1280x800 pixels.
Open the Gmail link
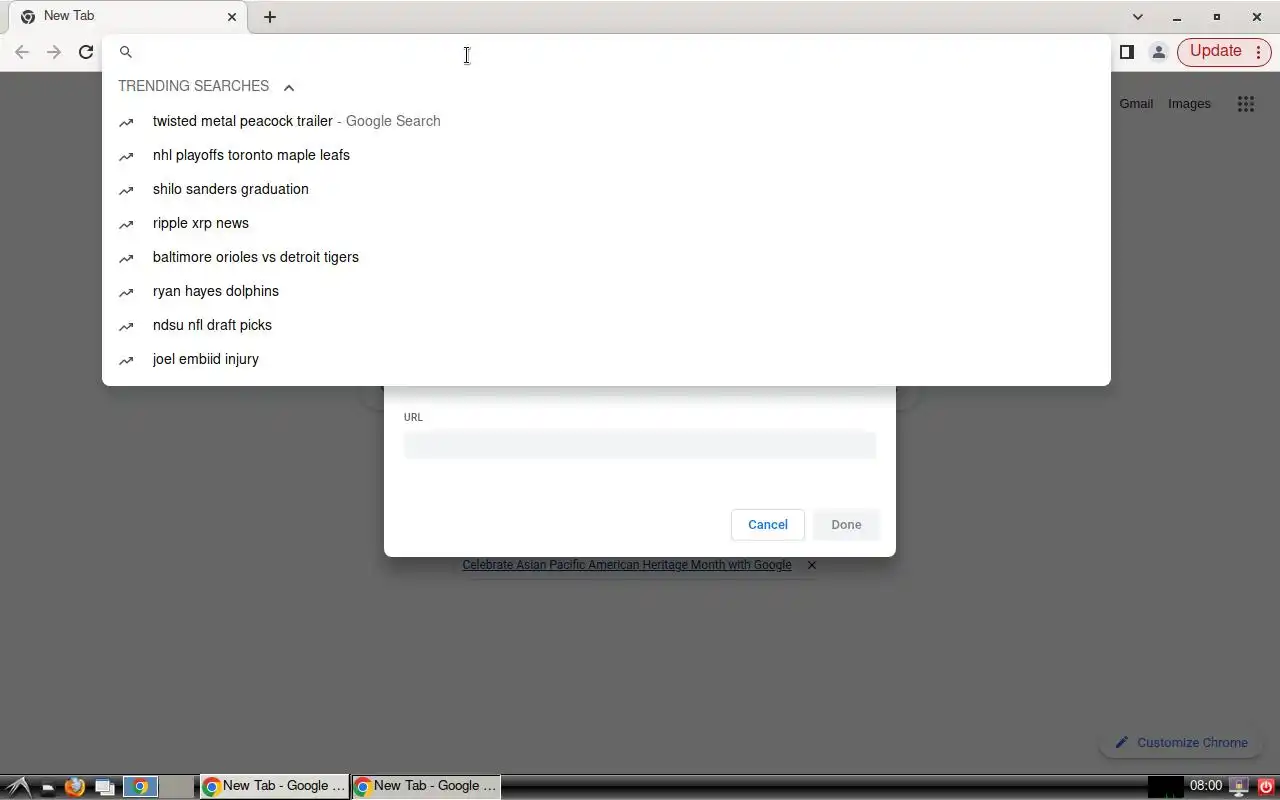pyautogui.click(x=1136, y=104)
